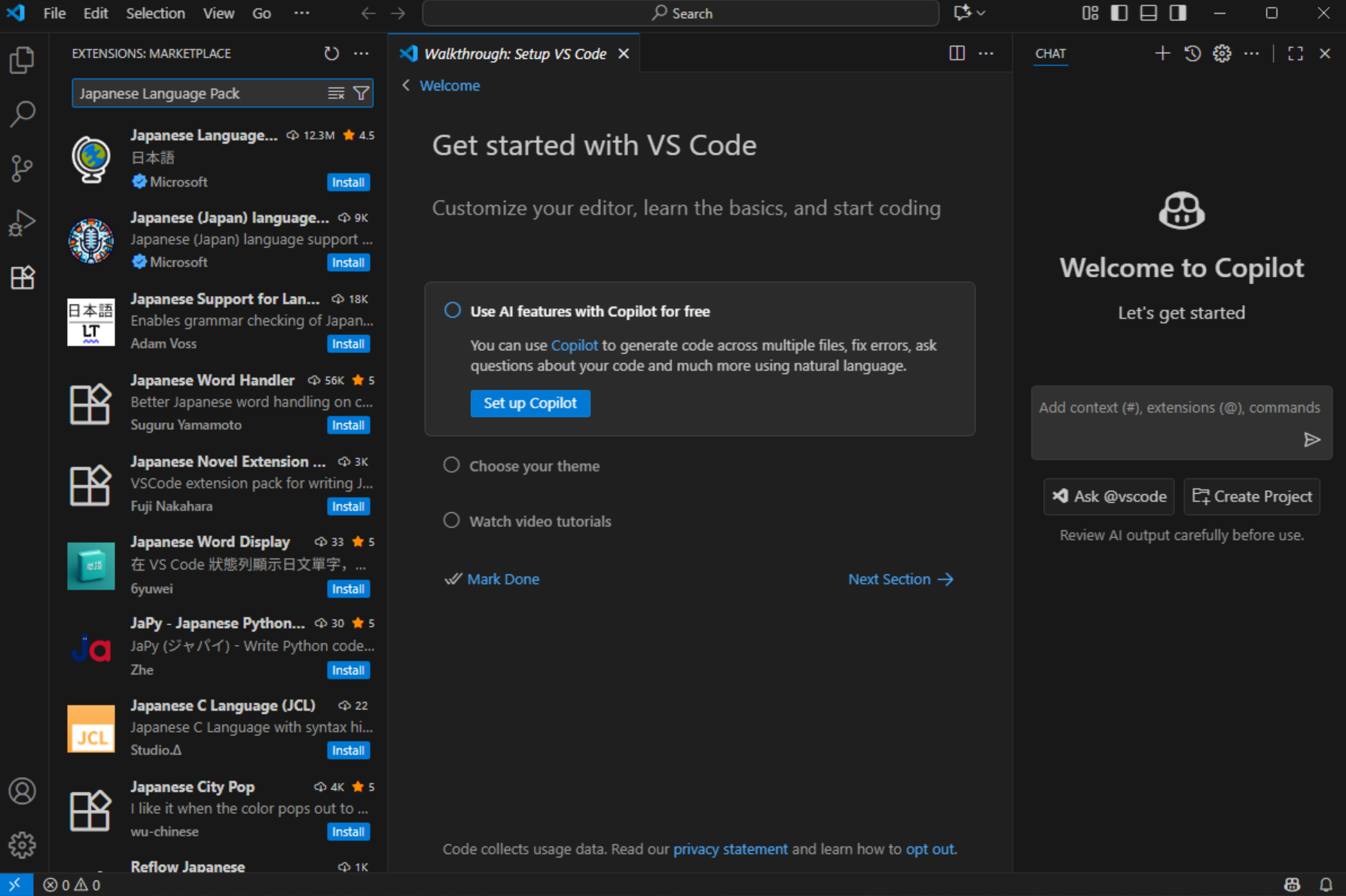Refresh the extensions marketplace list
The image size is (1346, 896).
(x=331, y=53)
